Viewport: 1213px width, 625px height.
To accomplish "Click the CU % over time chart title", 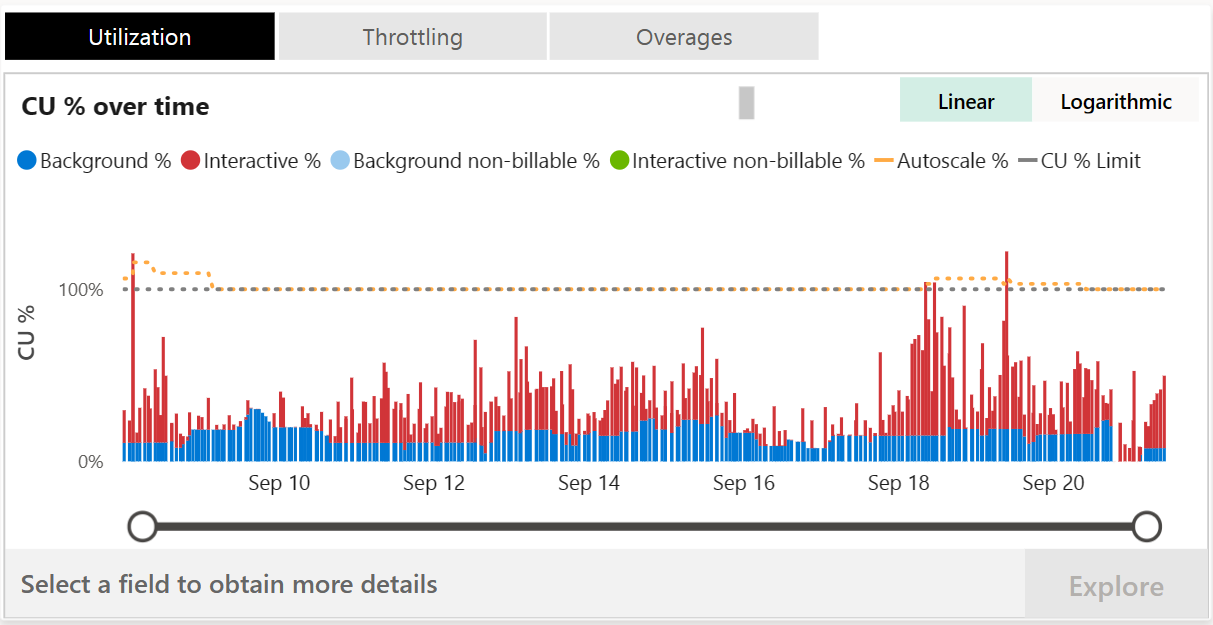I will coord(113,106).
